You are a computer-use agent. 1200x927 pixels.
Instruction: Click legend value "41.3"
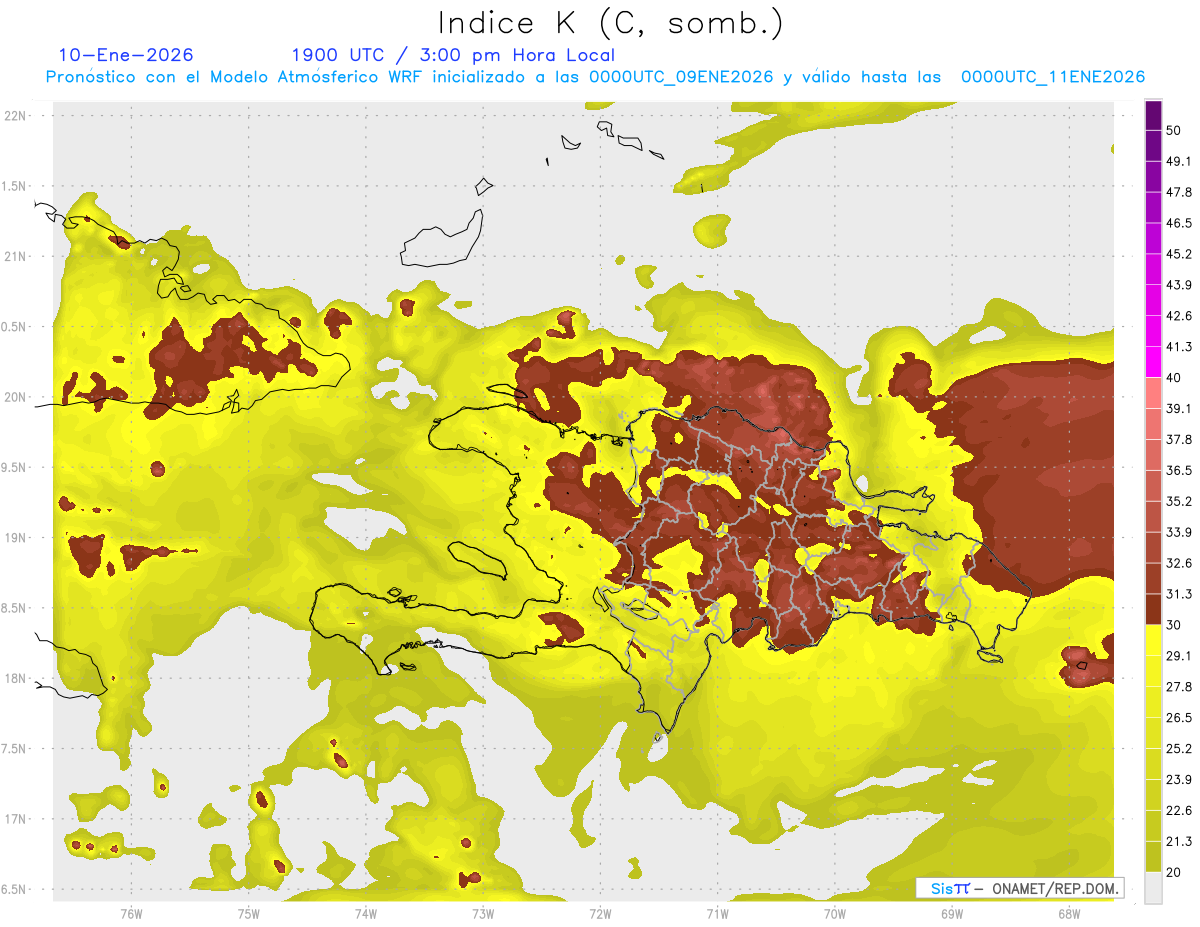1179,347
